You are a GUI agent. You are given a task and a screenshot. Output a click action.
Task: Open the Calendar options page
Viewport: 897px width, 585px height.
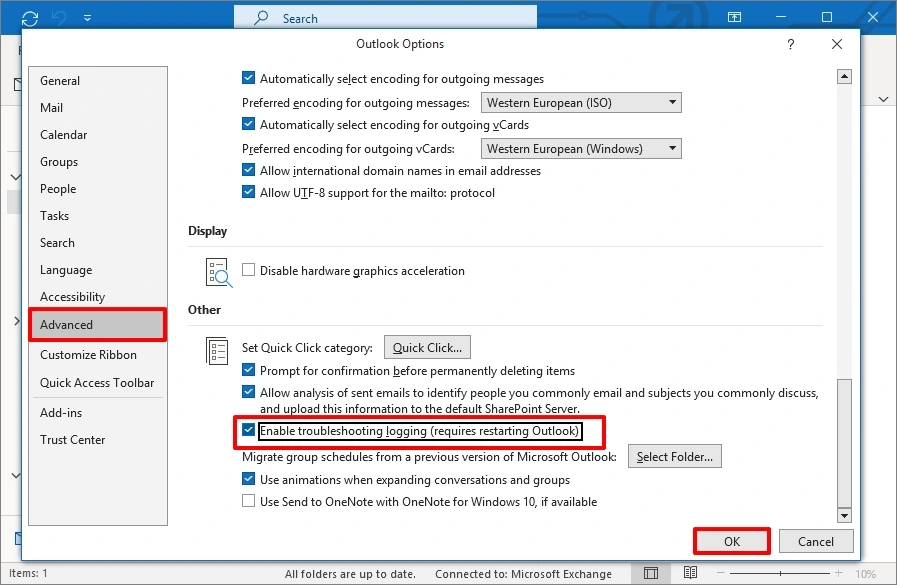[x=63, y=134]
